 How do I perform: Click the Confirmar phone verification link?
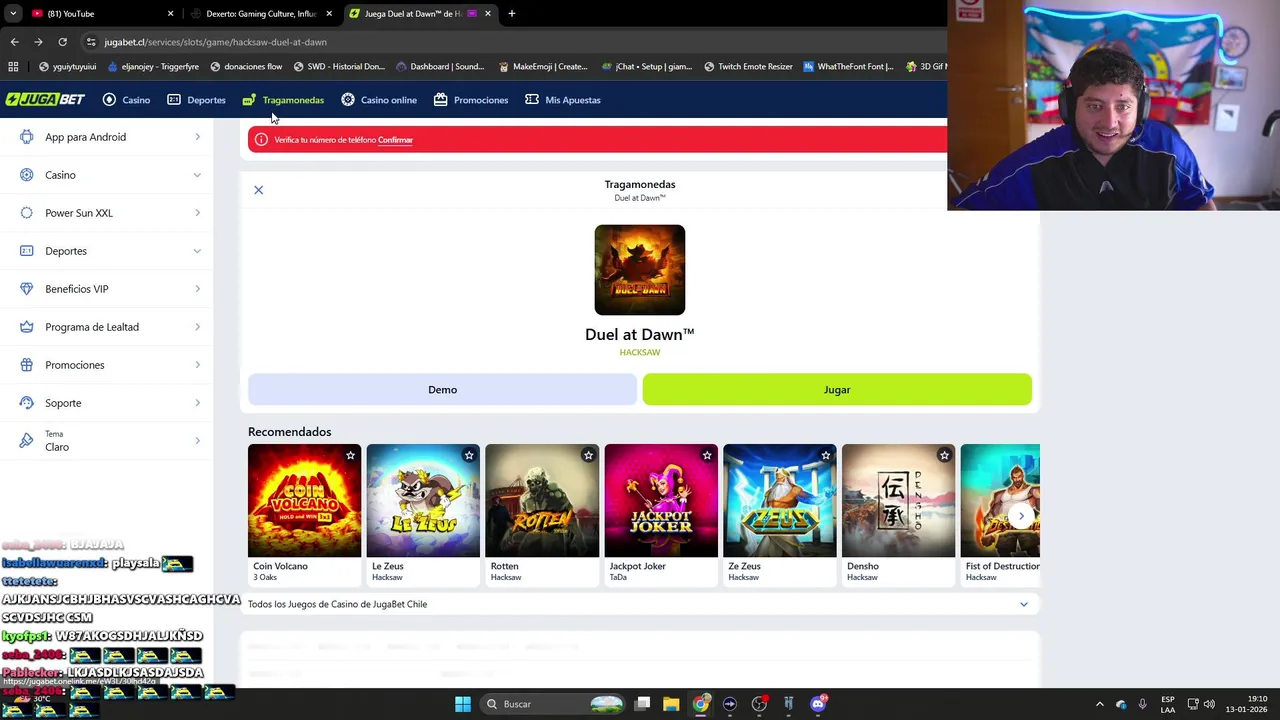pyautogui.click(x=395, y=140)
